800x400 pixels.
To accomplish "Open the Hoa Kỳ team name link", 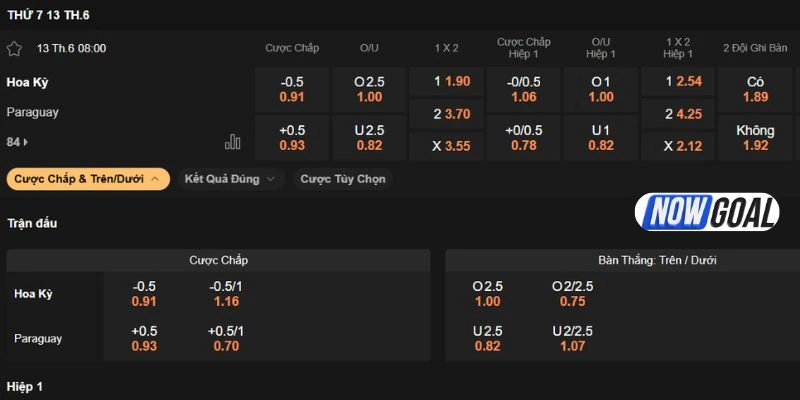I will tap(28, 83).
